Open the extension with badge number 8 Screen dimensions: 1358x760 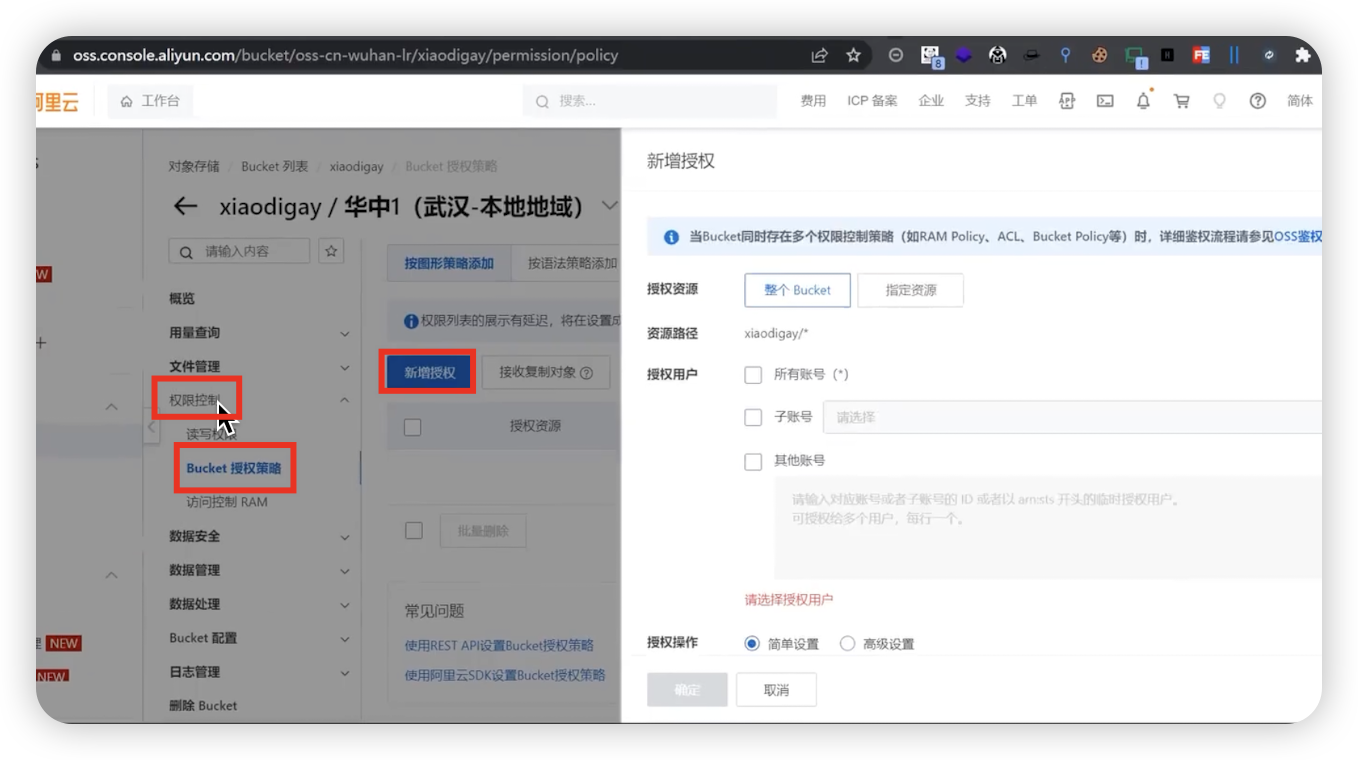point(931,57)
